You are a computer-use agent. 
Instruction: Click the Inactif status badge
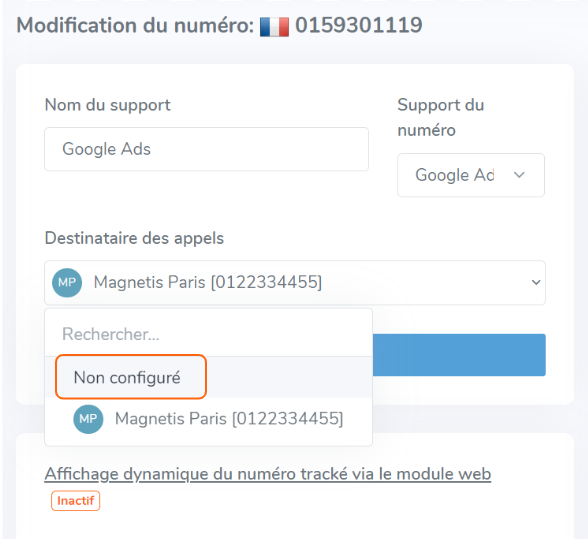tap(75, 501)
